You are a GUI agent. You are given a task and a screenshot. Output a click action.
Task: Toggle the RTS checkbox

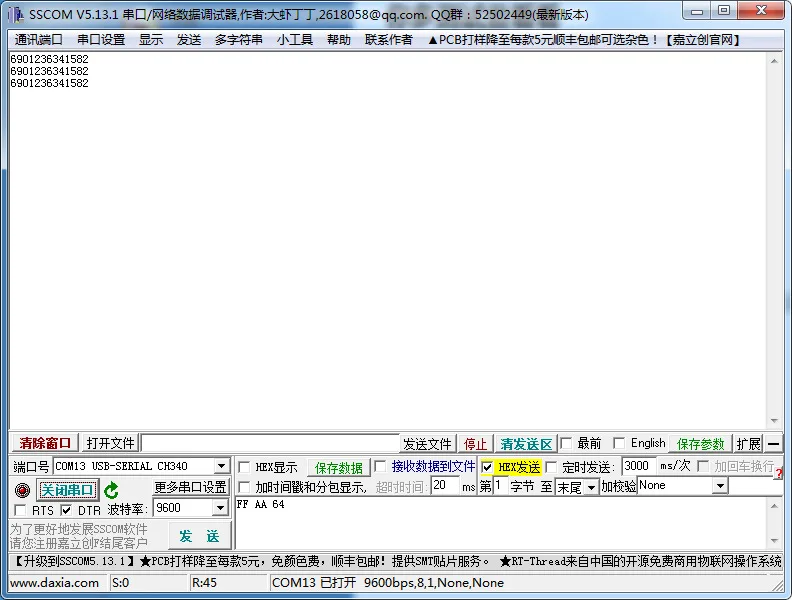[x=20, y=510]
